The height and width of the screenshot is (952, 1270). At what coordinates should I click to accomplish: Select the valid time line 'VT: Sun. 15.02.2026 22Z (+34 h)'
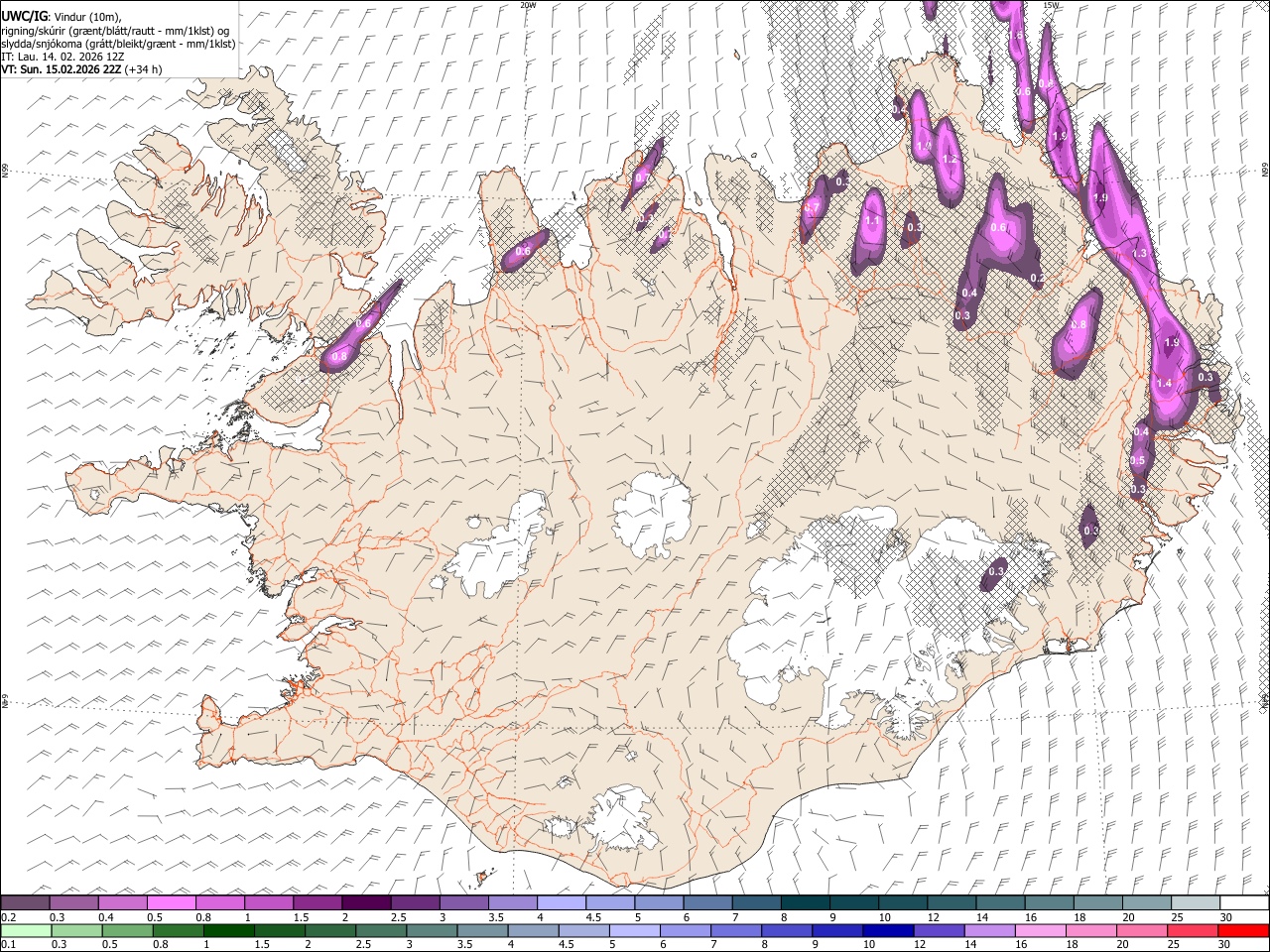point(81,69)
